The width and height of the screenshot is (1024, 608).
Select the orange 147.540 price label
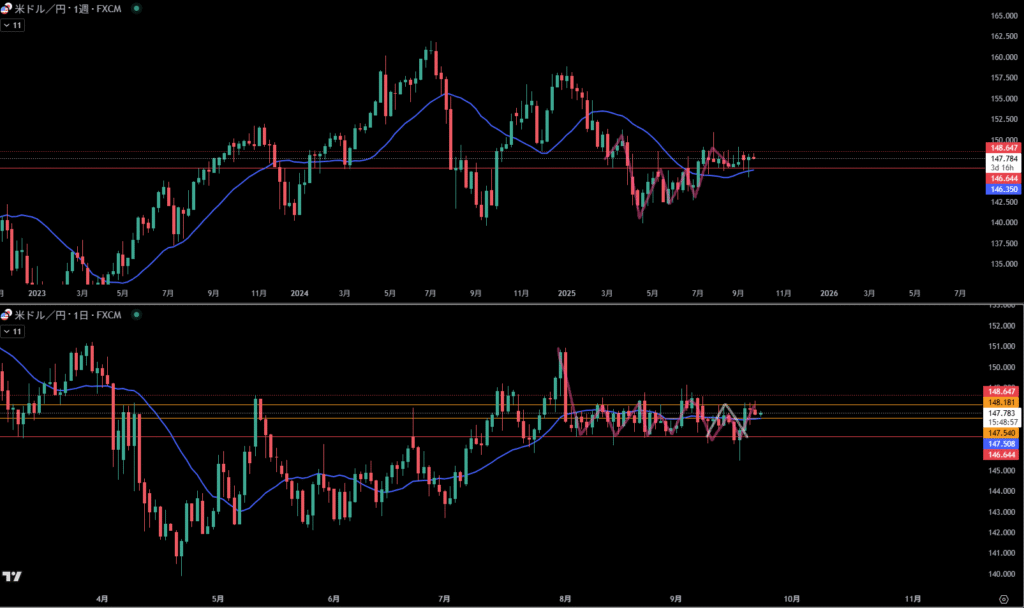(x=1003, y=432)
